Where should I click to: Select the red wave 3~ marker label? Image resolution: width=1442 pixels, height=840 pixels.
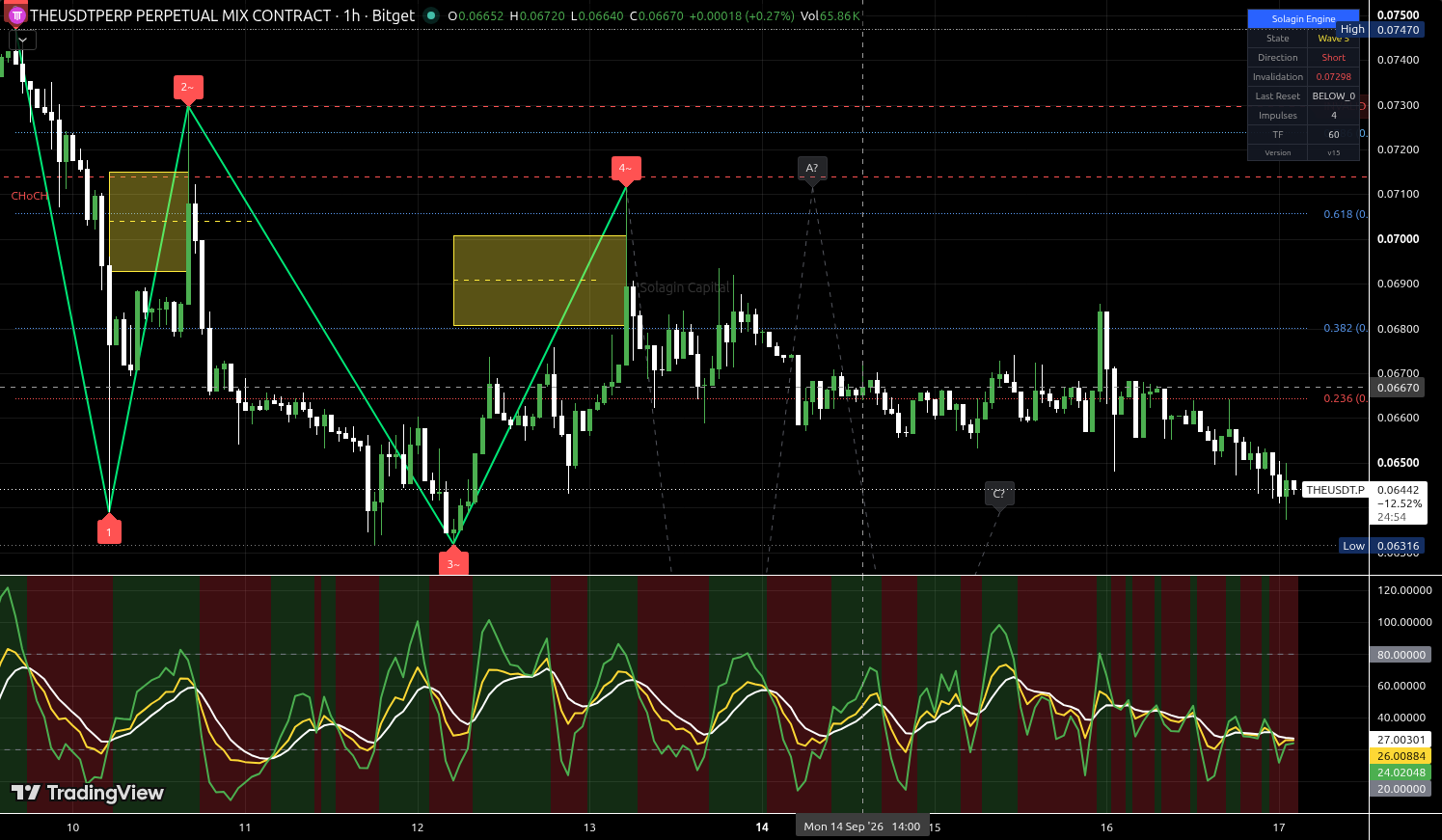(x=453, y=561)
